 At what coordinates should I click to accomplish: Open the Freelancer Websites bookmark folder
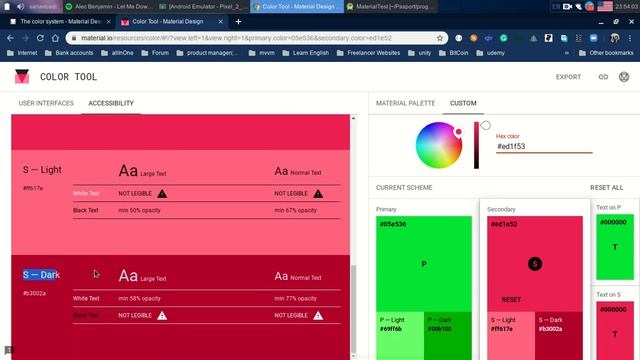click(x=368, y=53)
